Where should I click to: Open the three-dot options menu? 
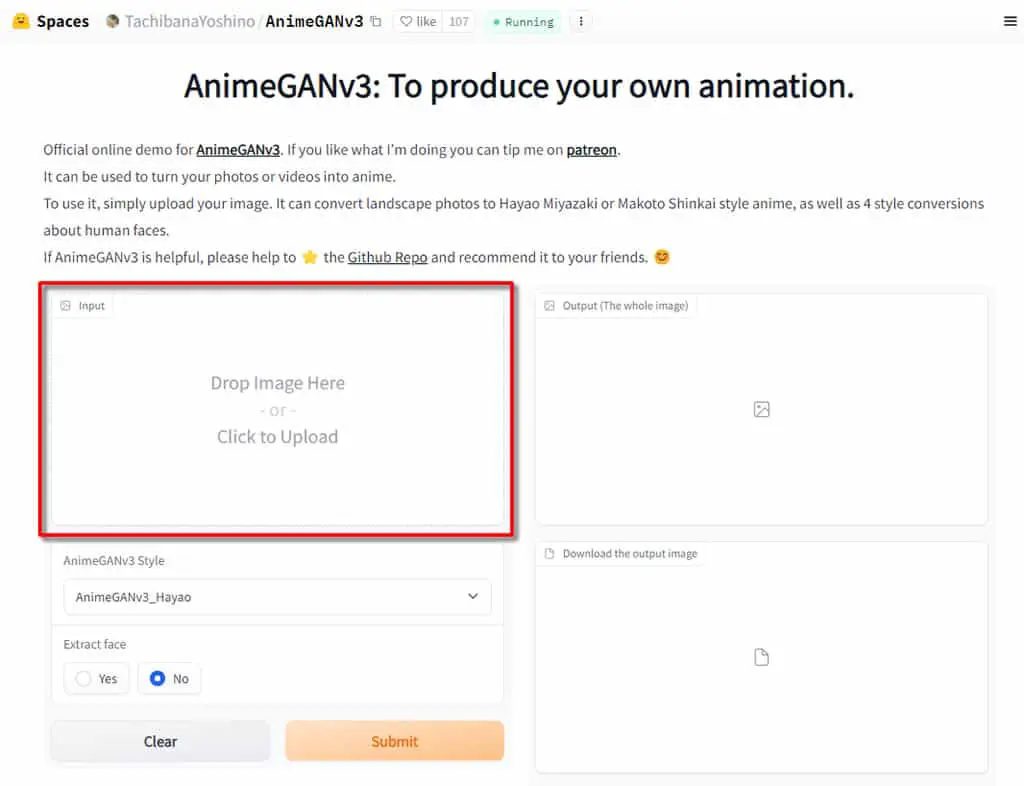(581, 22)
